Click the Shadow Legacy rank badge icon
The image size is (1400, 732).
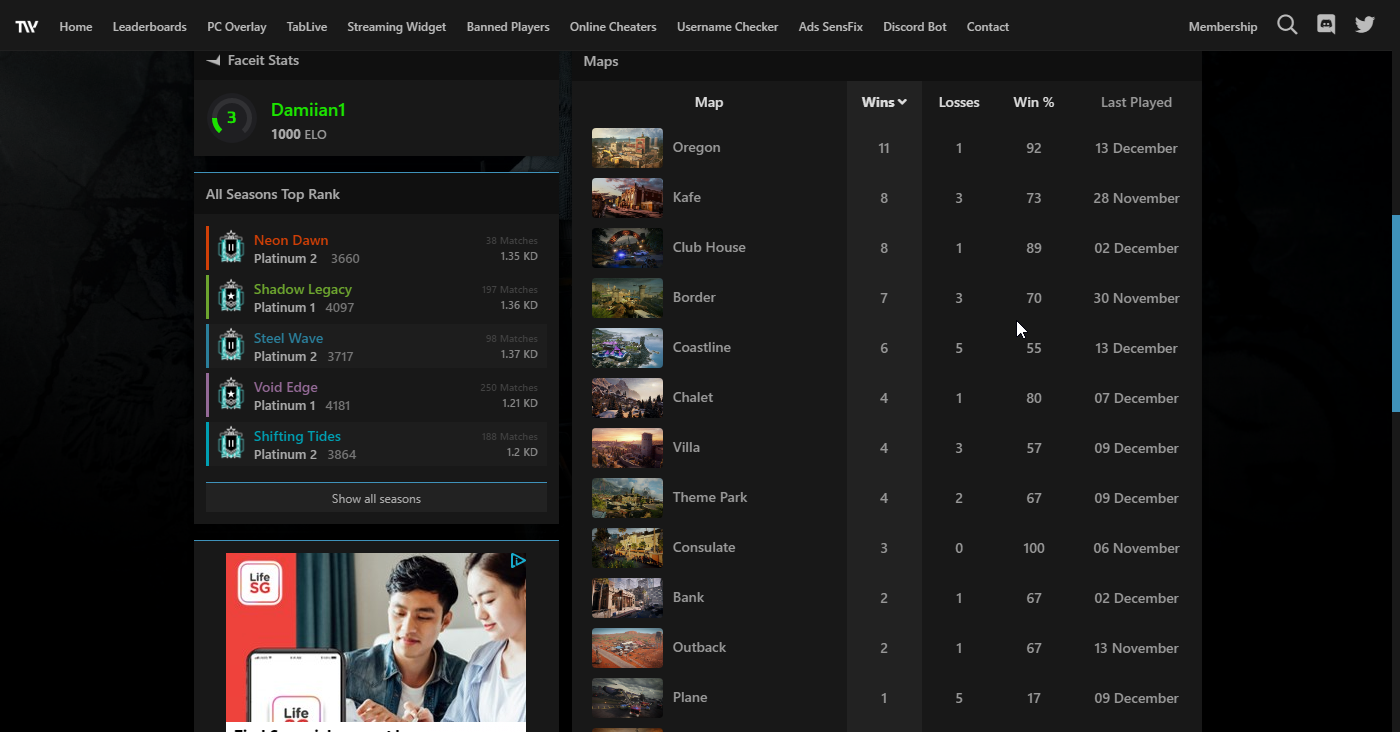(x=231, y=297)
